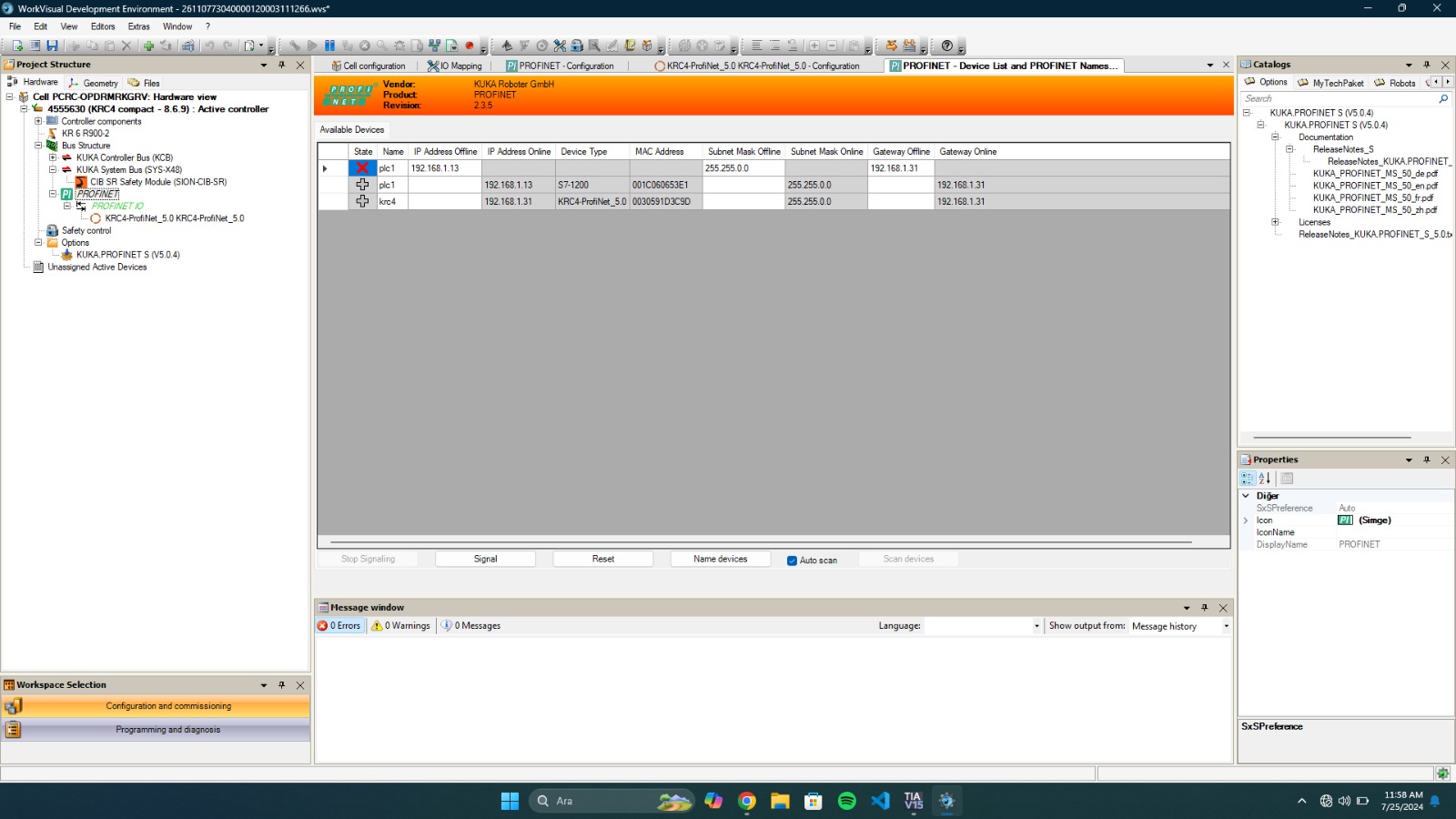This screenshot has width=1456, height=819.
Task: Click the search magnifier in Catalogs panel
Action: tap(1443, 98)
